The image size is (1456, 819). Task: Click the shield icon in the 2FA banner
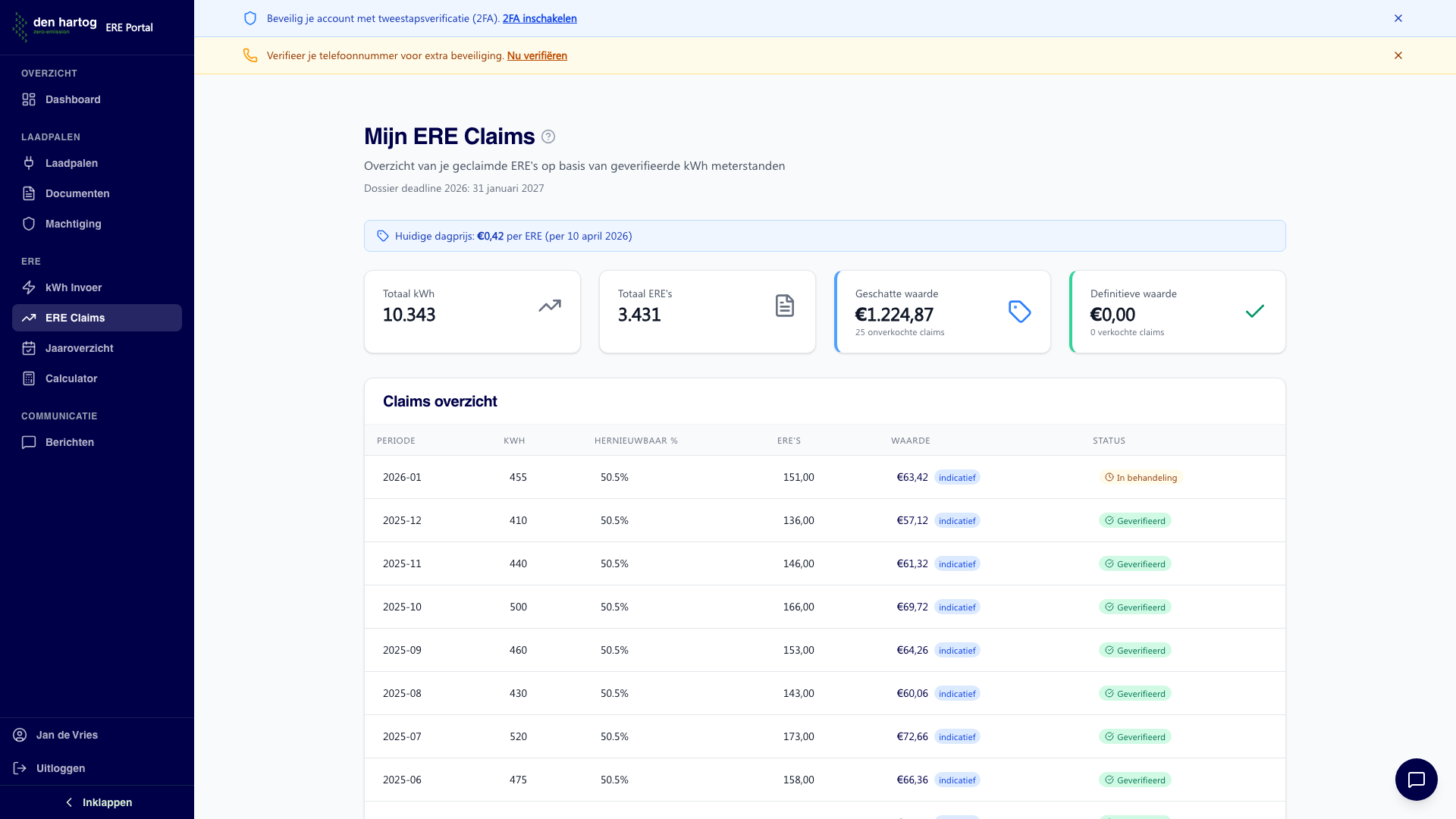250,18
